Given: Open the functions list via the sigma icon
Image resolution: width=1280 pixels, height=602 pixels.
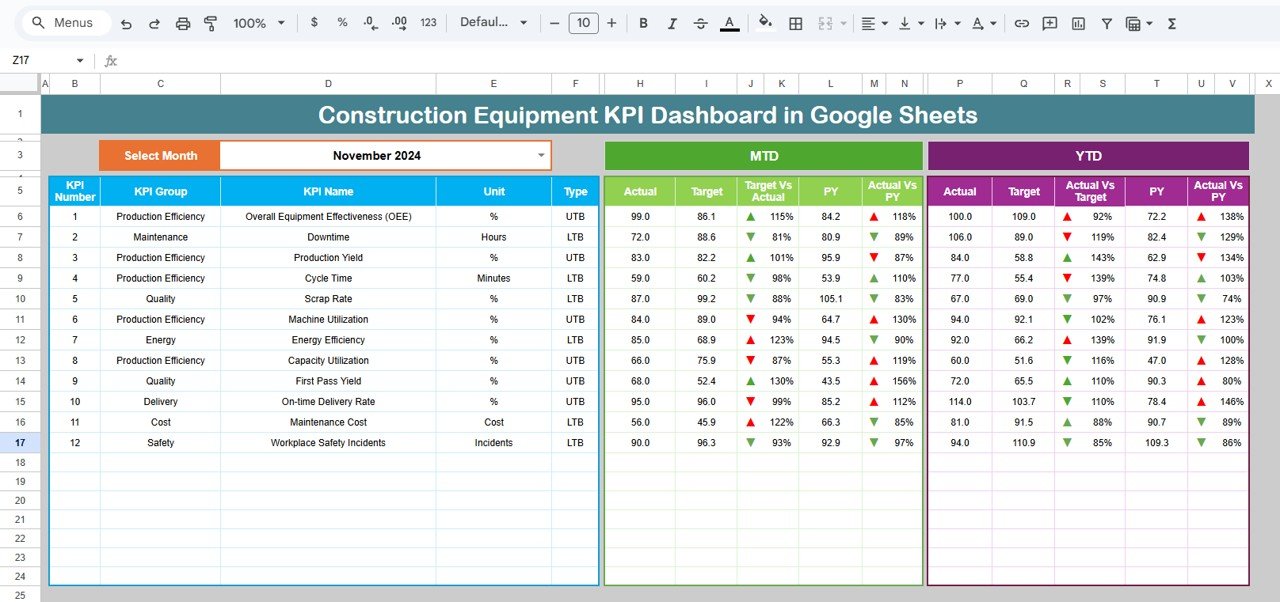Looking at the screenshot, I should [1171, 22].
